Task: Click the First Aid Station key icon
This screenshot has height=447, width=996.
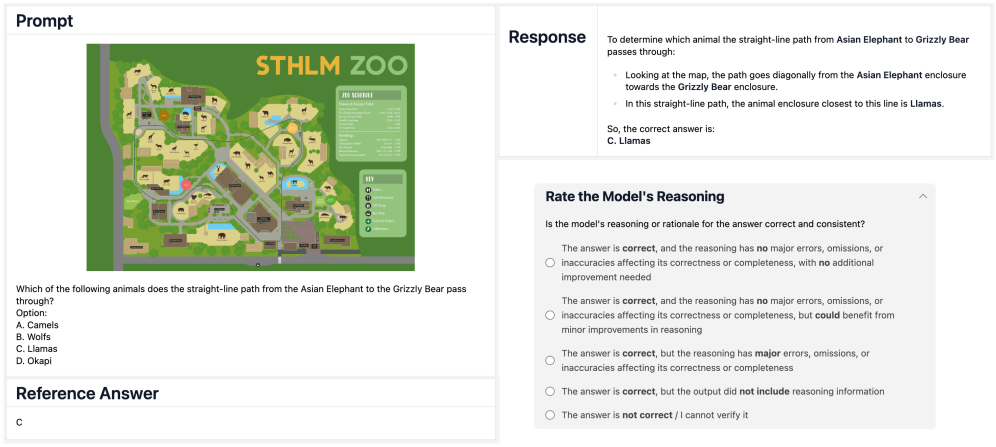Action: point(368,222)
